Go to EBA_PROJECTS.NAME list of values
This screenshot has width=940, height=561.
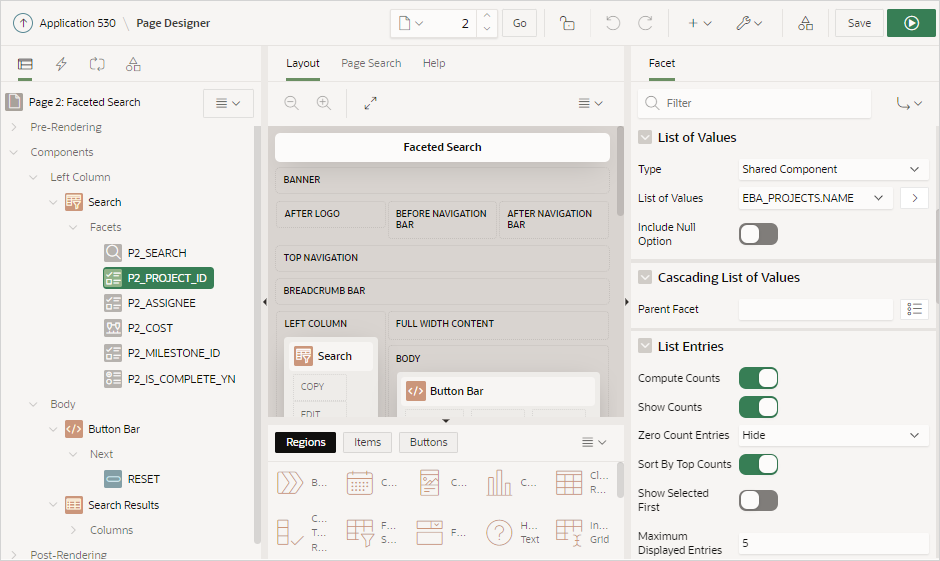tap(914, 198)
